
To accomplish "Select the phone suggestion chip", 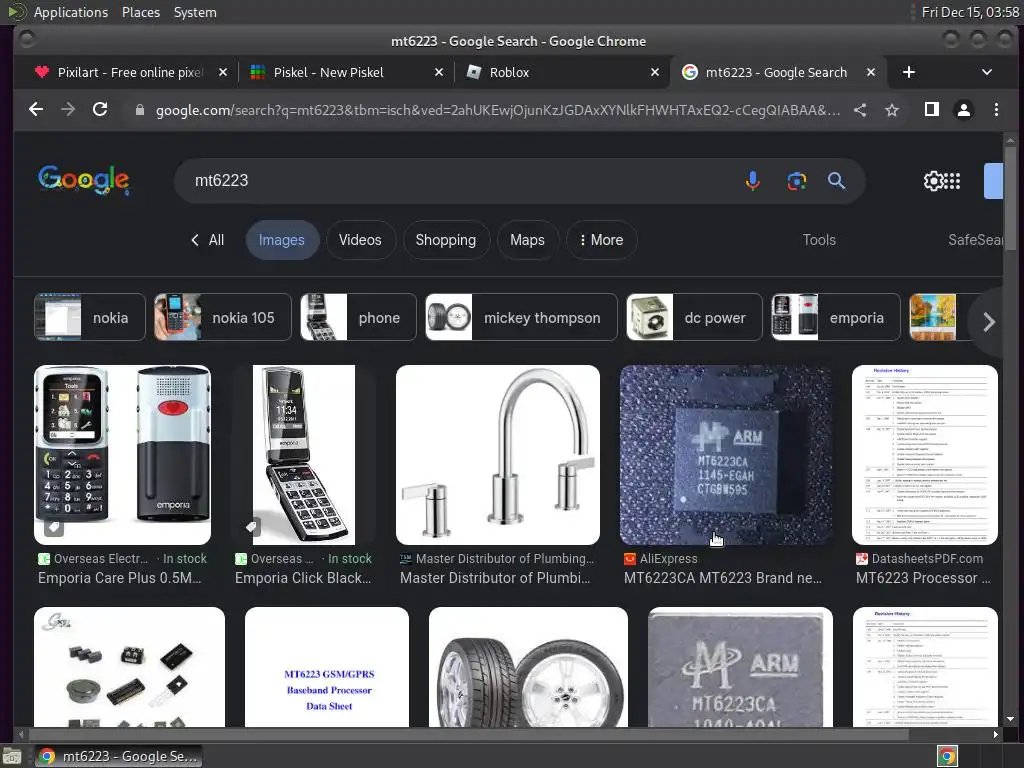I will pyautogui.click(x=359, y=317).
